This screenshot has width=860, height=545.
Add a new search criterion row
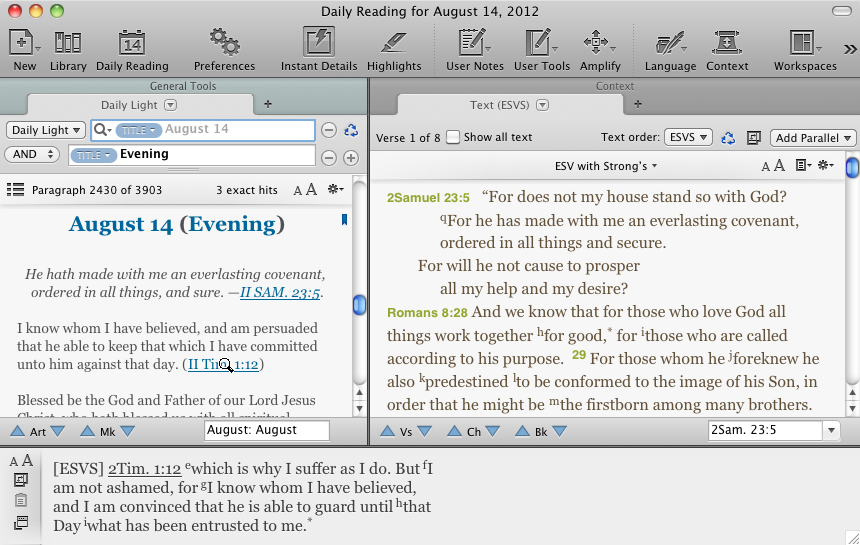[x=351, y=157]
